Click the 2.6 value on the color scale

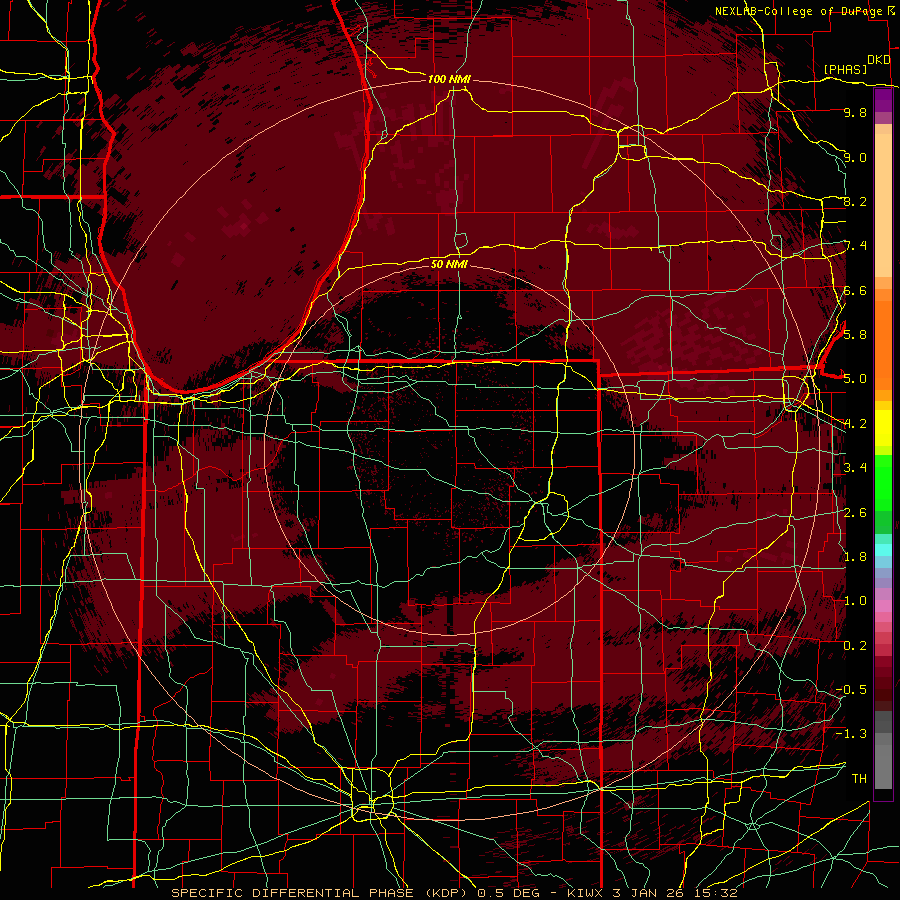click(855, 513)
